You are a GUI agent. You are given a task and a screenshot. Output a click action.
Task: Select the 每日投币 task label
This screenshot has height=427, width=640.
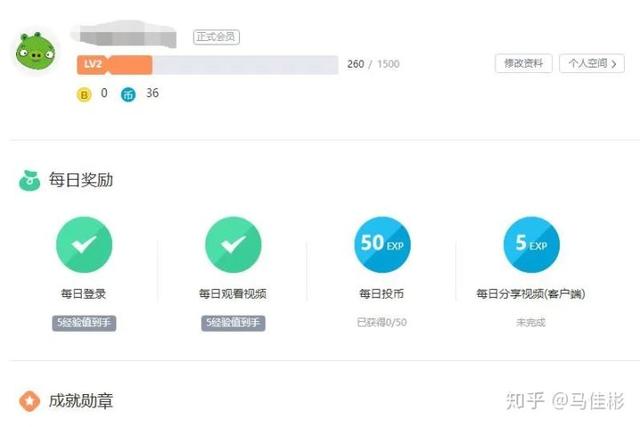click(x=382, y=294)
